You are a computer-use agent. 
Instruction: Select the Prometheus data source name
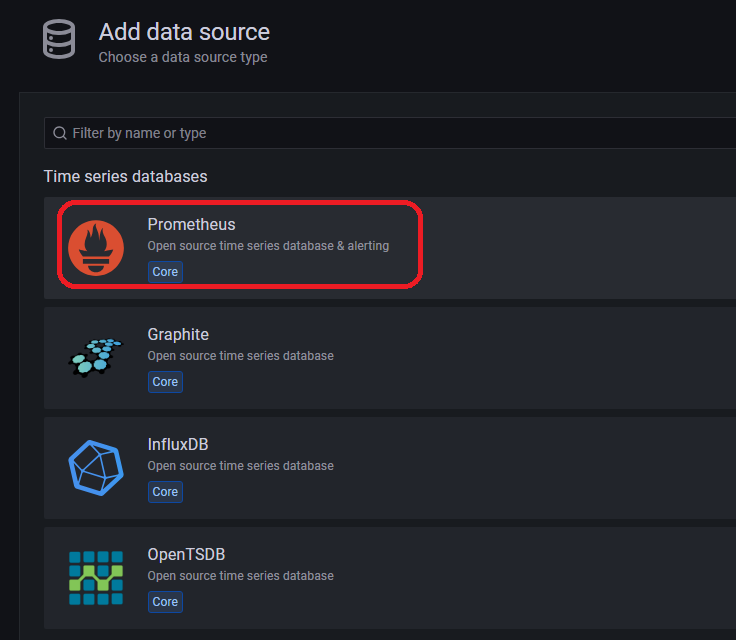pyautogui.click(x=191, y=224)
